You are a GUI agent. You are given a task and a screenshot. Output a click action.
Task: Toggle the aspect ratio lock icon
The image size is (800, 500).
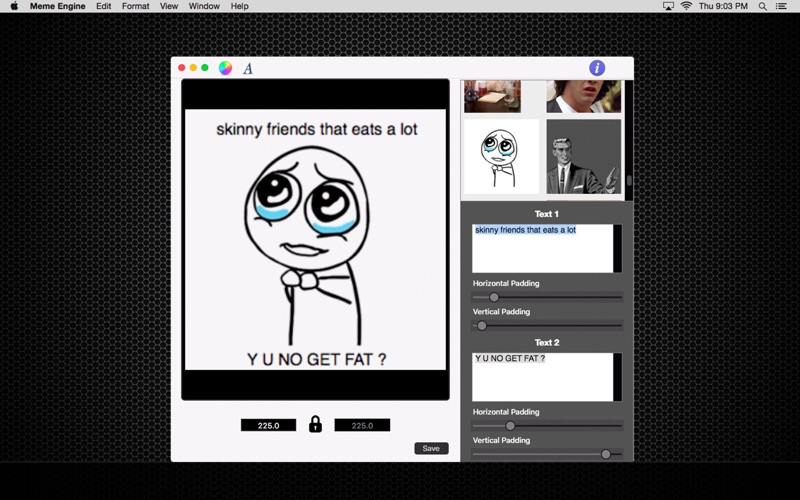[x=315, y=424]
